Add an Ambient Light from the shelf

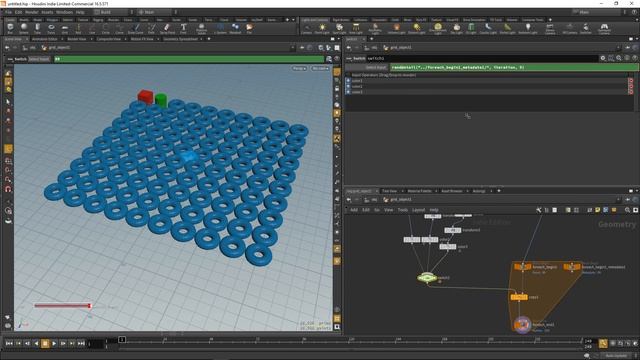click(x=528, y=28)
